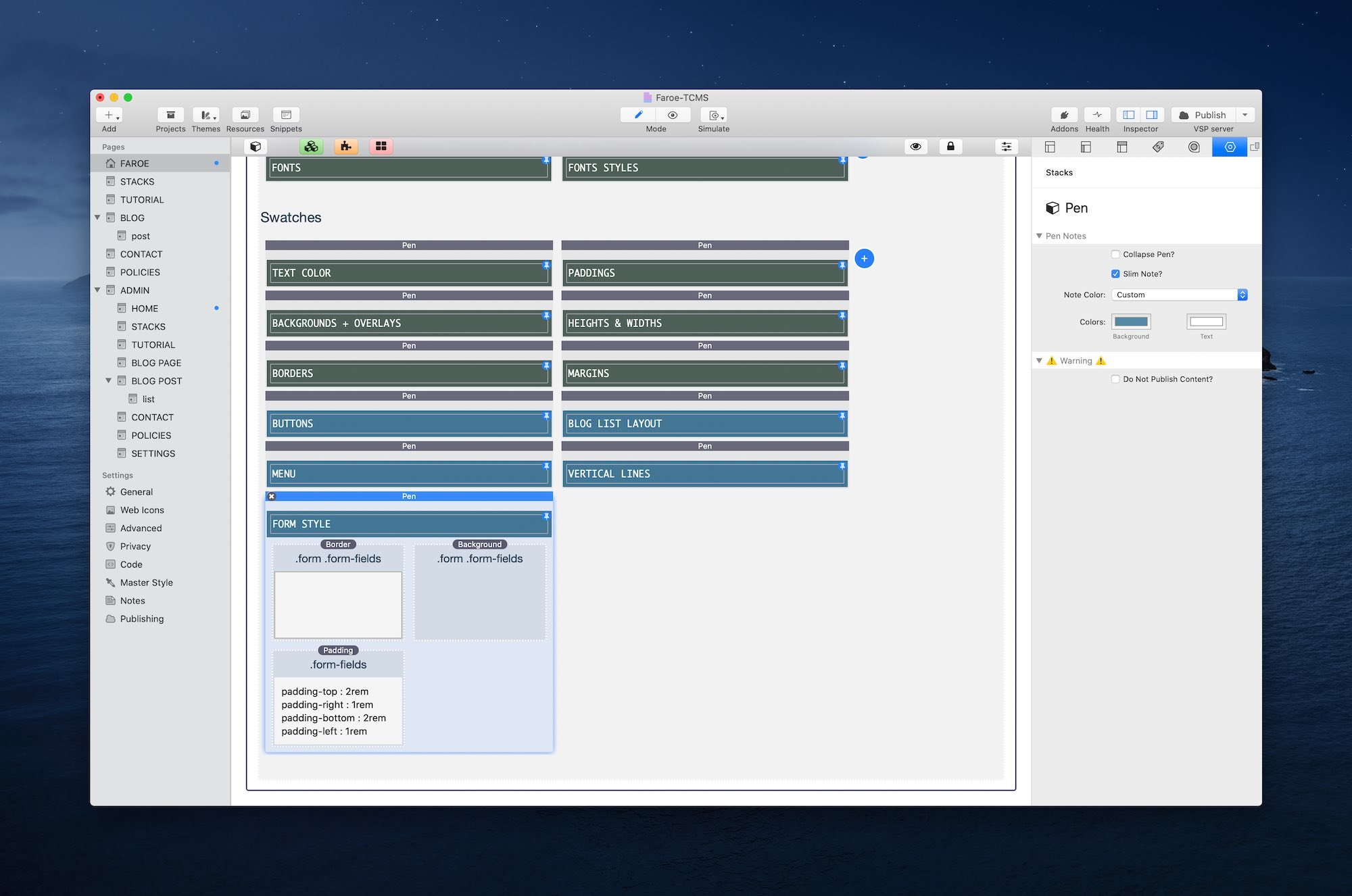Collapse the BLOG page group

point(97,218)
